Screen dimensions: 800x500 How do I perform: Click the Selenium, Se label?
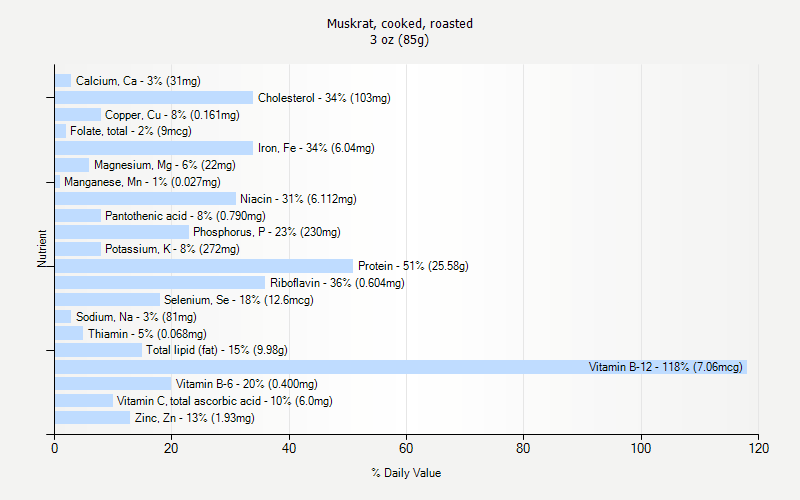tap(238, 300)
